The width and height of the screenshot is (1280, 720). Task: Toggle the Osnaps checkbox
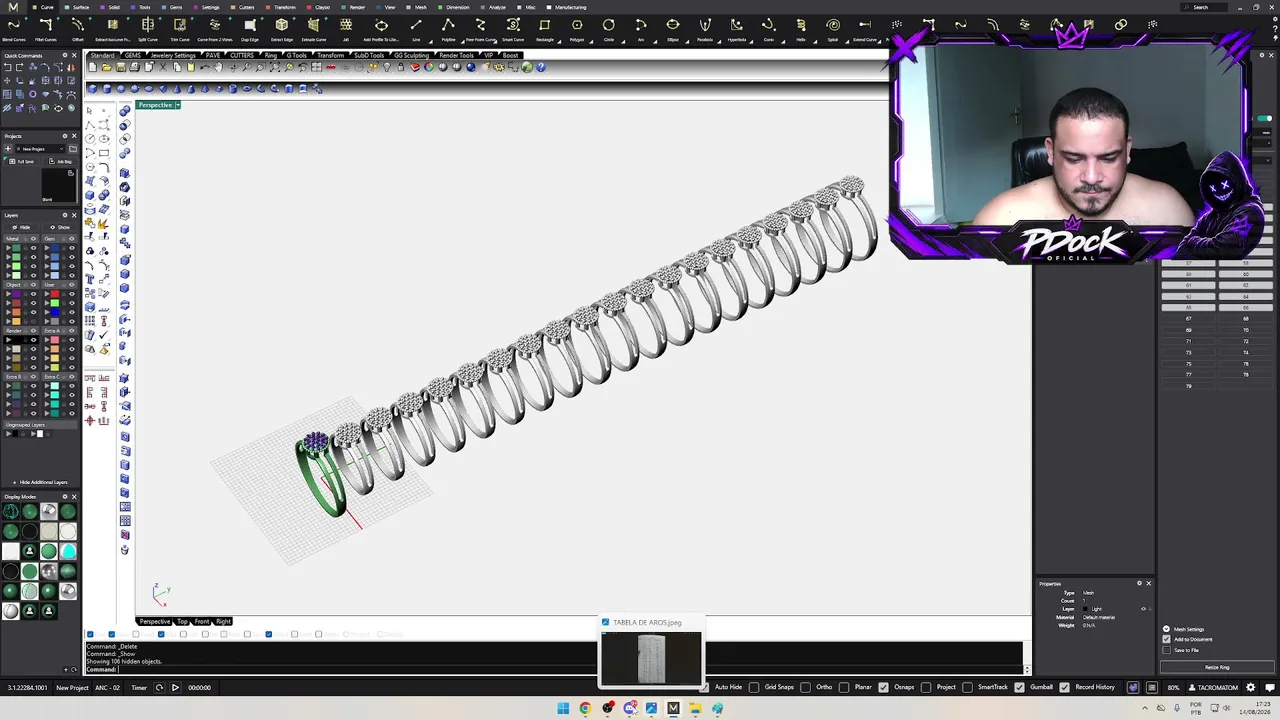(x=885, y=688)
